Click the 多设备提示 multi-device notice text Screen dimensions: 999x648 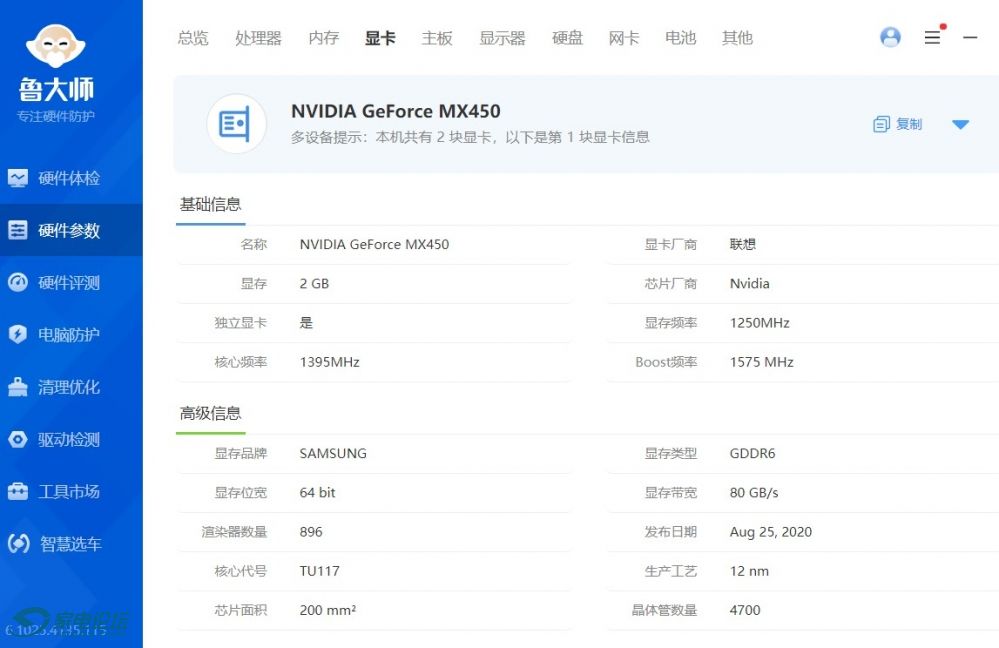point(470,137)
